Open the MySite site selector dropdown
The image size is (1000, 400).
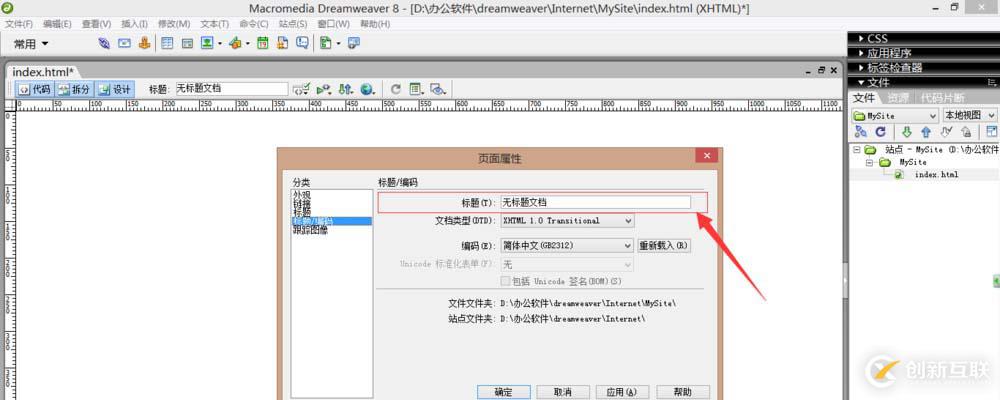point(895,115)
